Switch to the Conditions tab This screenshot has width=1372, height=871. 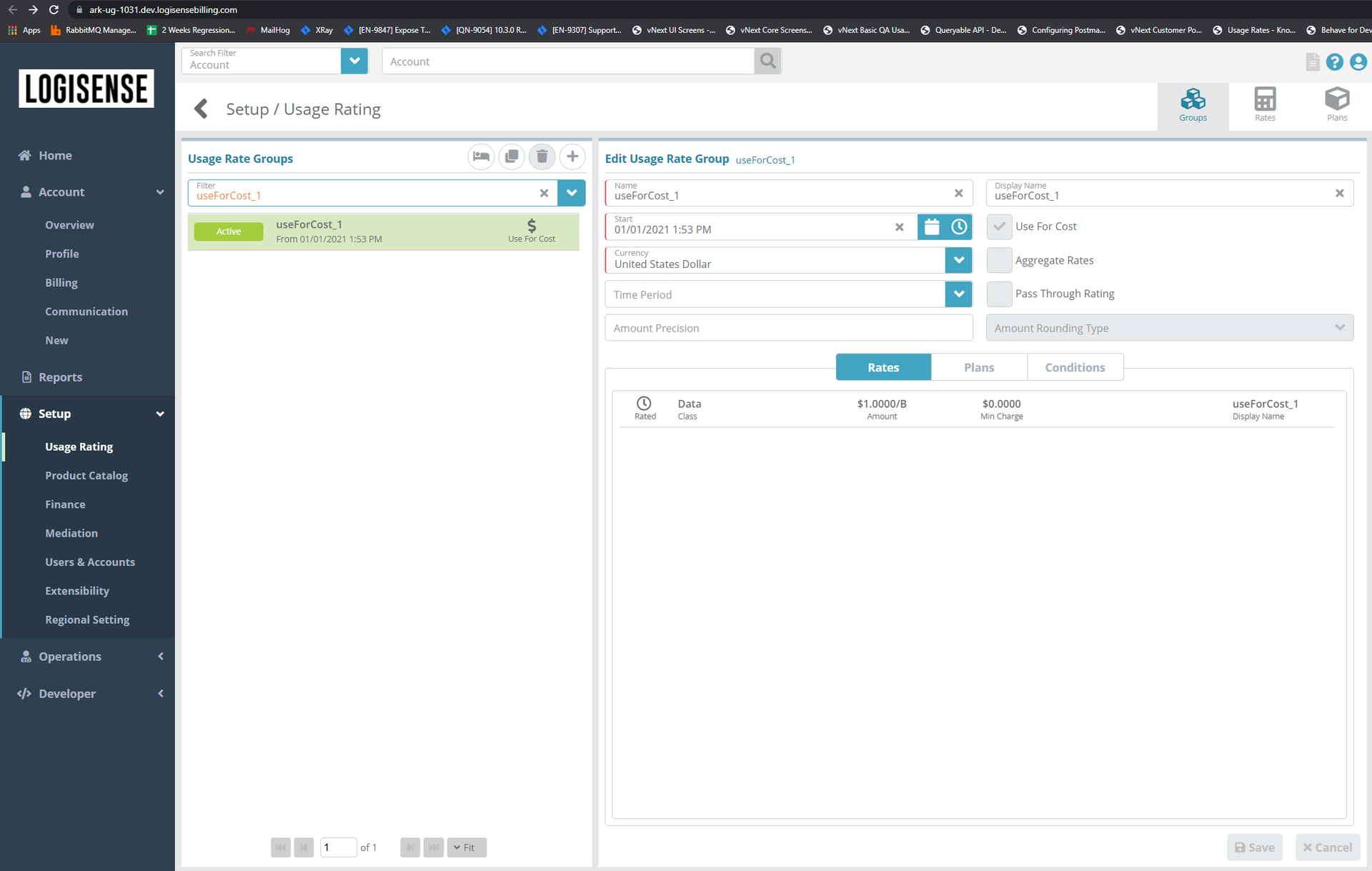[x=1075, y=367]
